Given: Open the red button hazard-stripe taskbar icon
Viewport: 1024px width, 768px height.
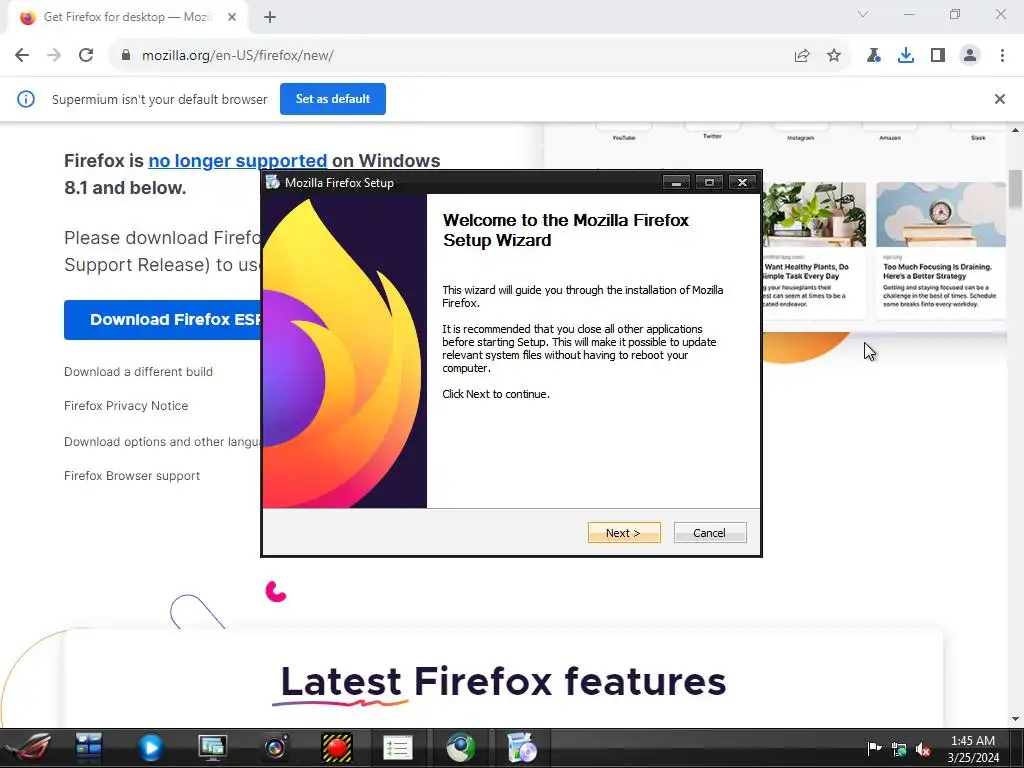Looking at the screenshot, I should coord(337,748).
